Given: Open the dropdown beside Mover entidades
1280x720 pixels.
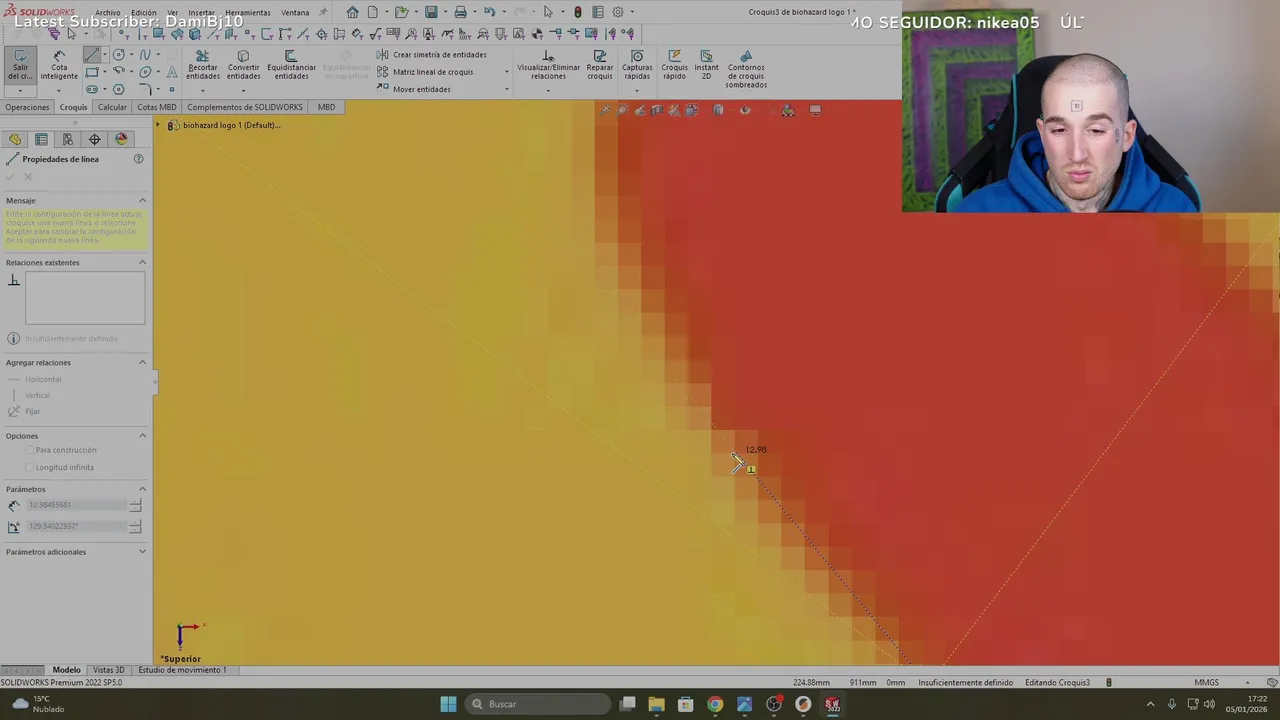Looking at the screenshot, I should (x=506, y=89).
